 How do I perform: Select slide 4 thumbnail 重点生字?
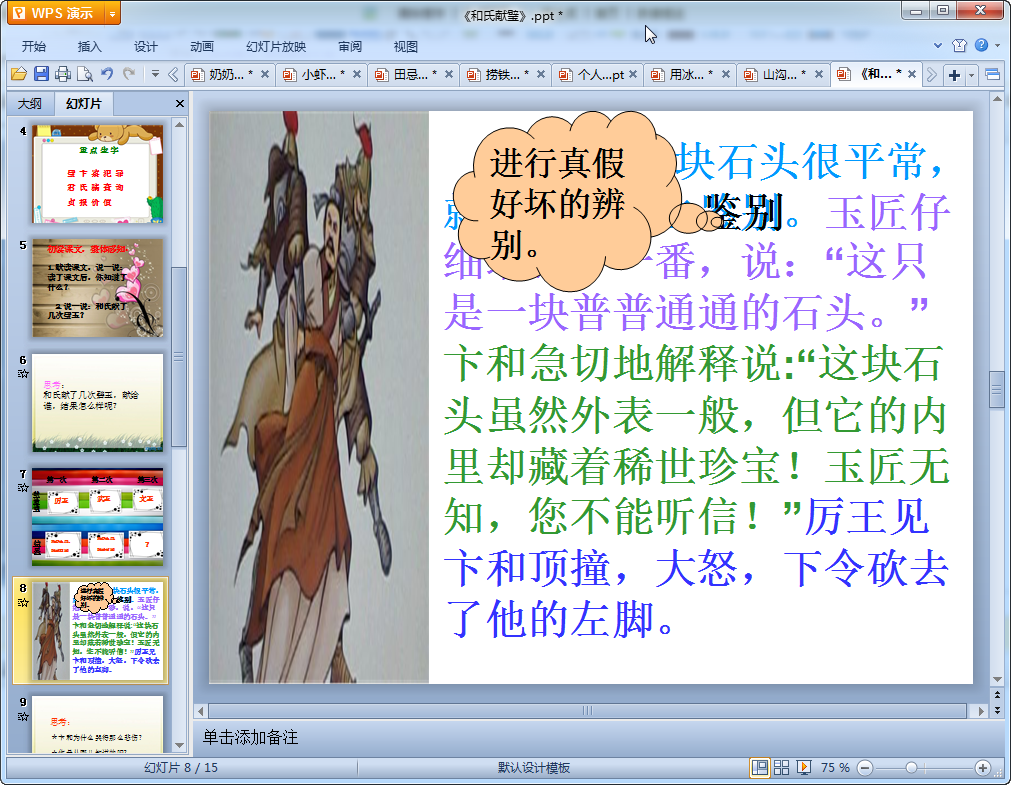tap(97, 174)
